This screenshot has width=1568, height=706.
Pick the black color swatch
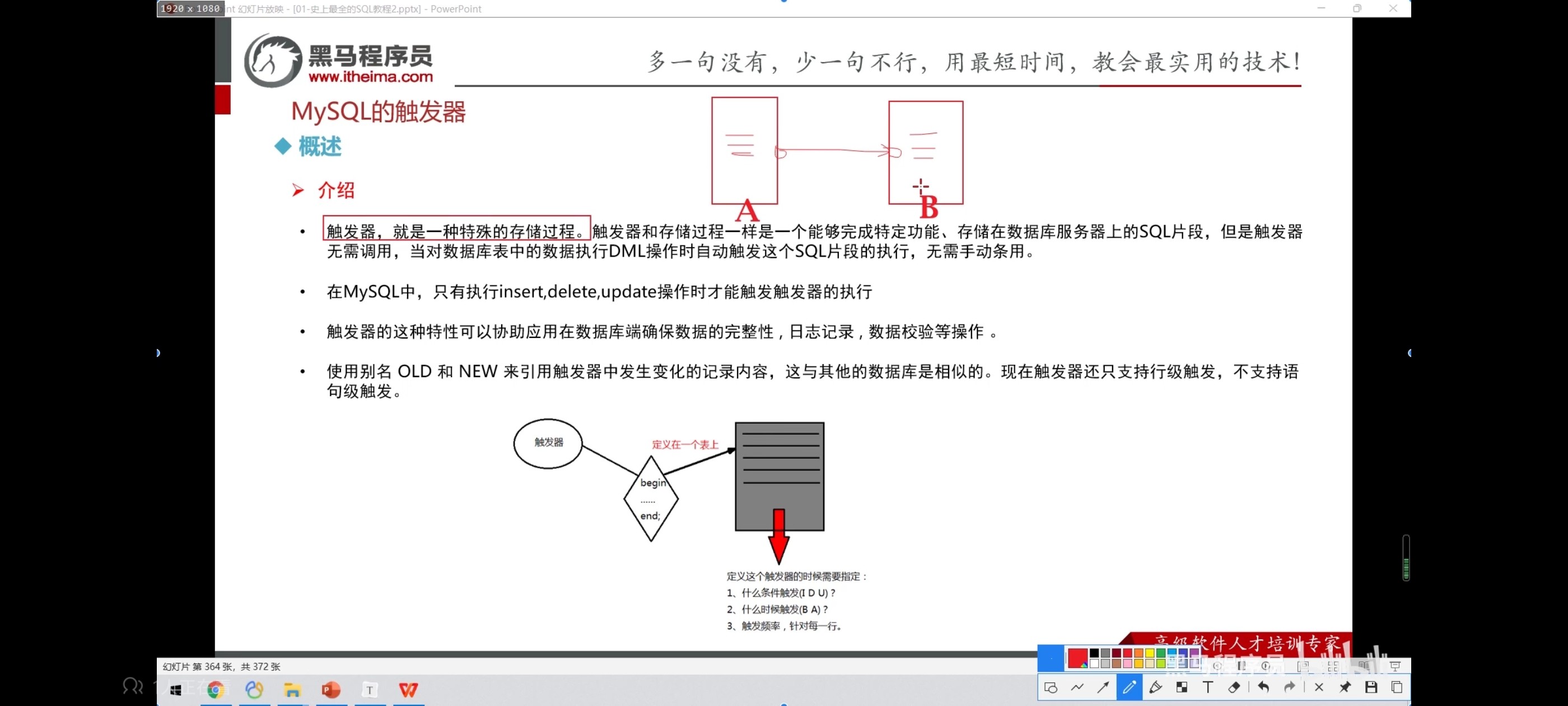1094,654
